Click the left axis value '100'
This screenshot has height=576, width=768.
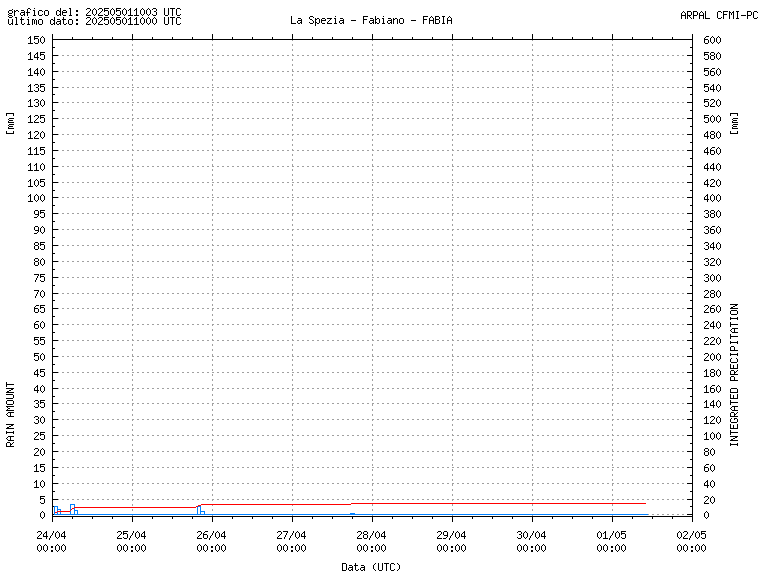(x=36, y=198)
